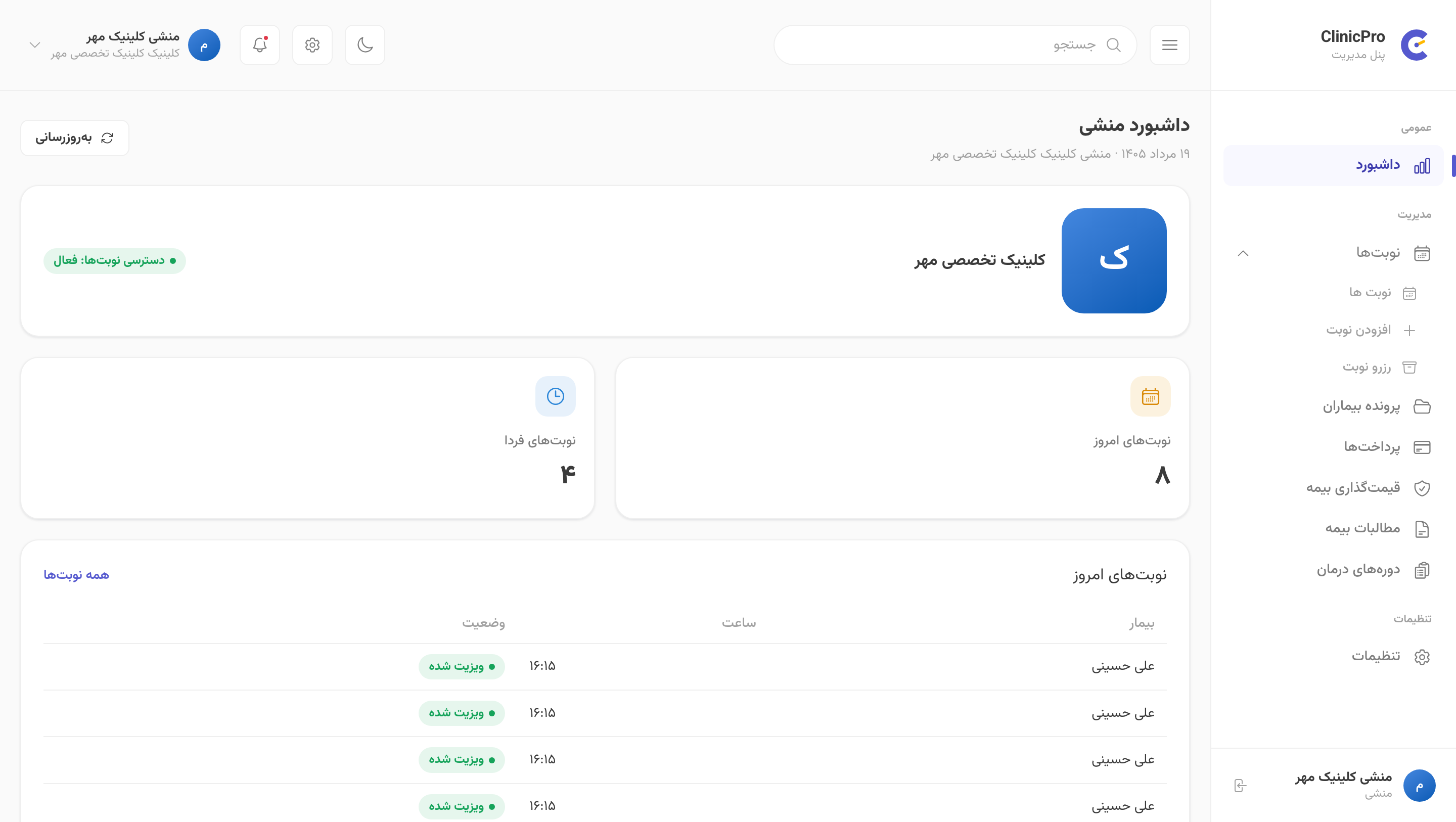Click the refresh arrows icon
The image size is (1456, 822).
pyautogui.click(x=107, y=138)
